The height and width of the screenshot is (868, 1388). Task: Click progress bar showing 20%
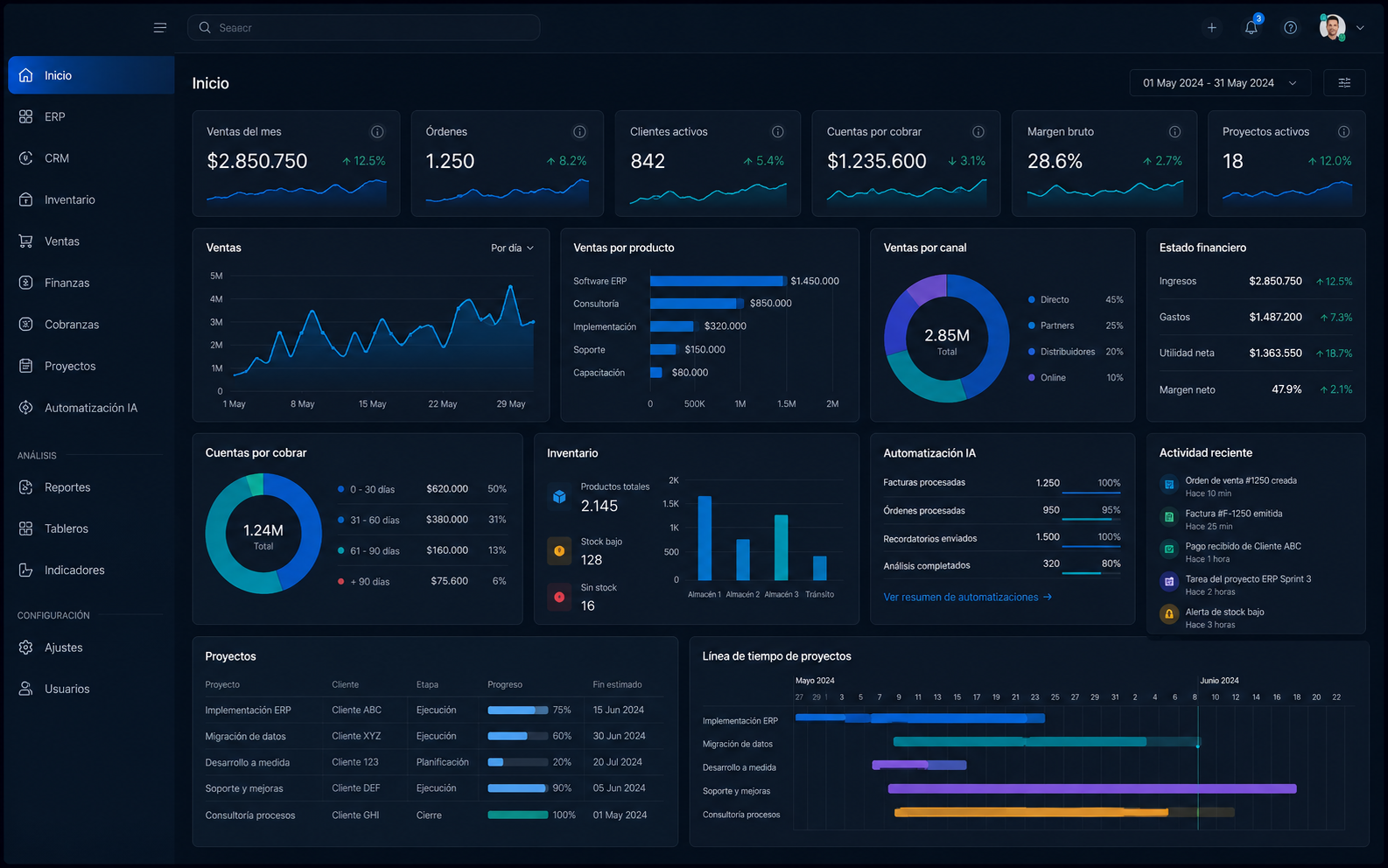[517, 762]
